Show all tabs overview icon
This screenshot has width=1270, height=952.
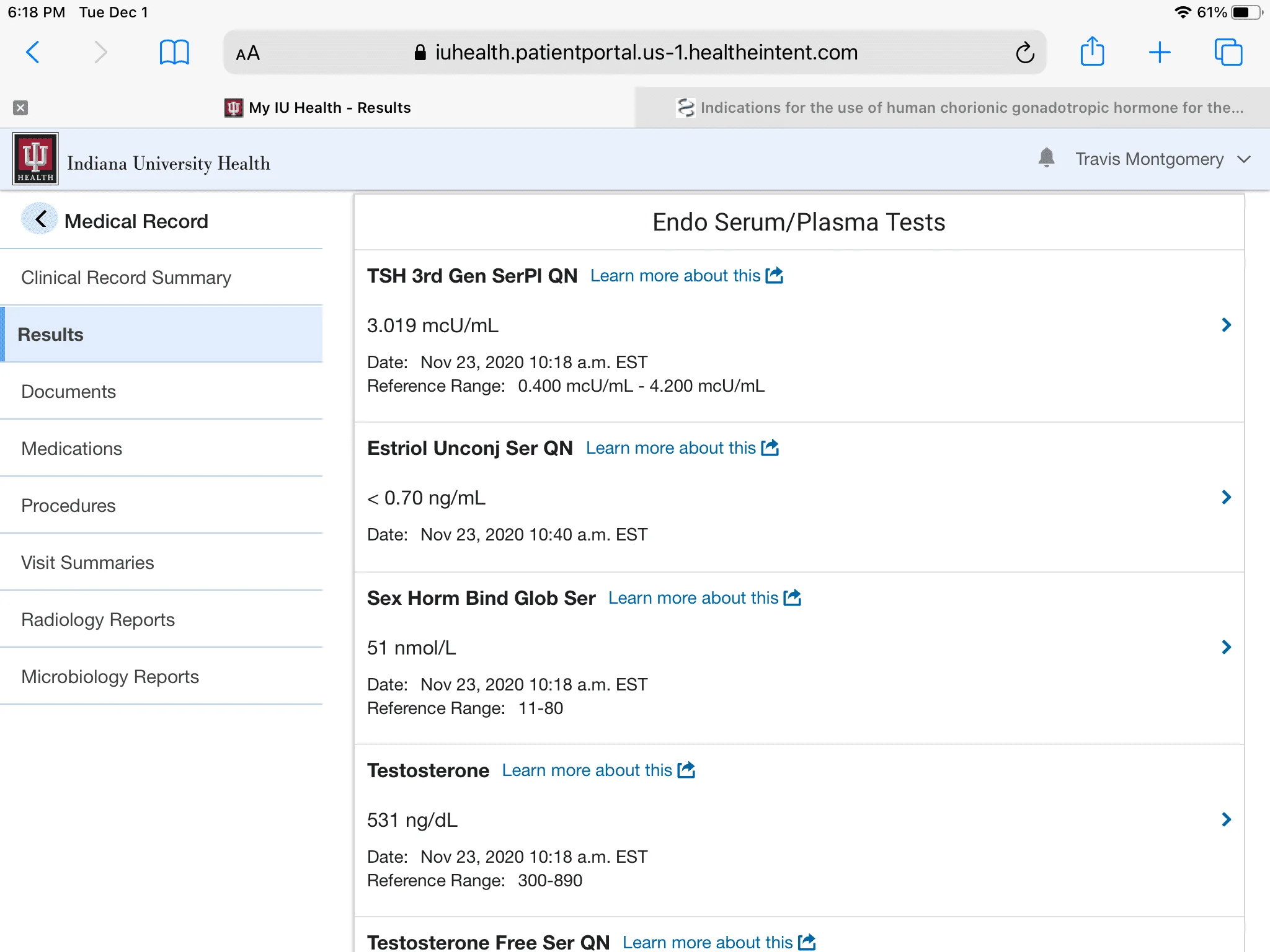(x=1228, y=52)
